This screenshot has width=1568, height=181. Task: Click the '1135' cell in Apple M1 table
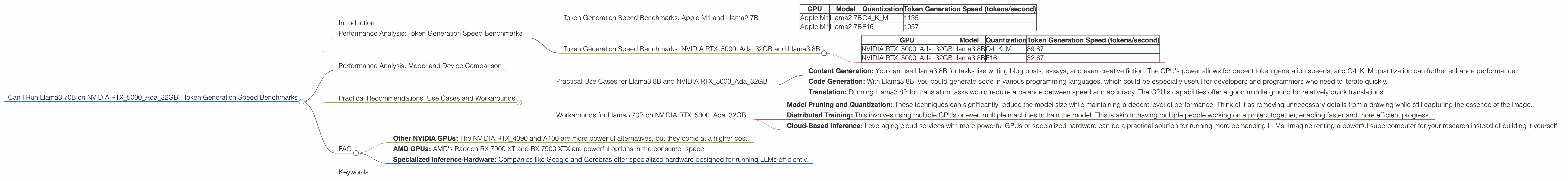click(x=970, y=18)
